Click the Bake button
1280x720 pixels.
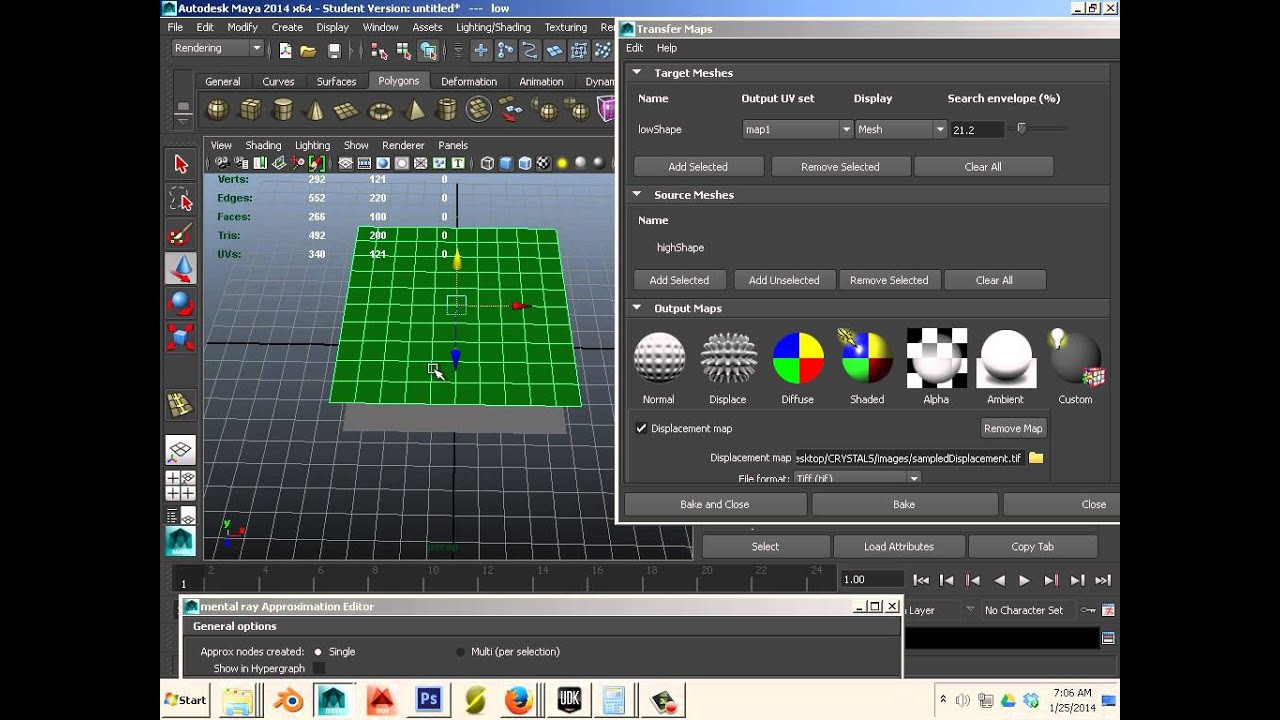[x=904, y=504]
